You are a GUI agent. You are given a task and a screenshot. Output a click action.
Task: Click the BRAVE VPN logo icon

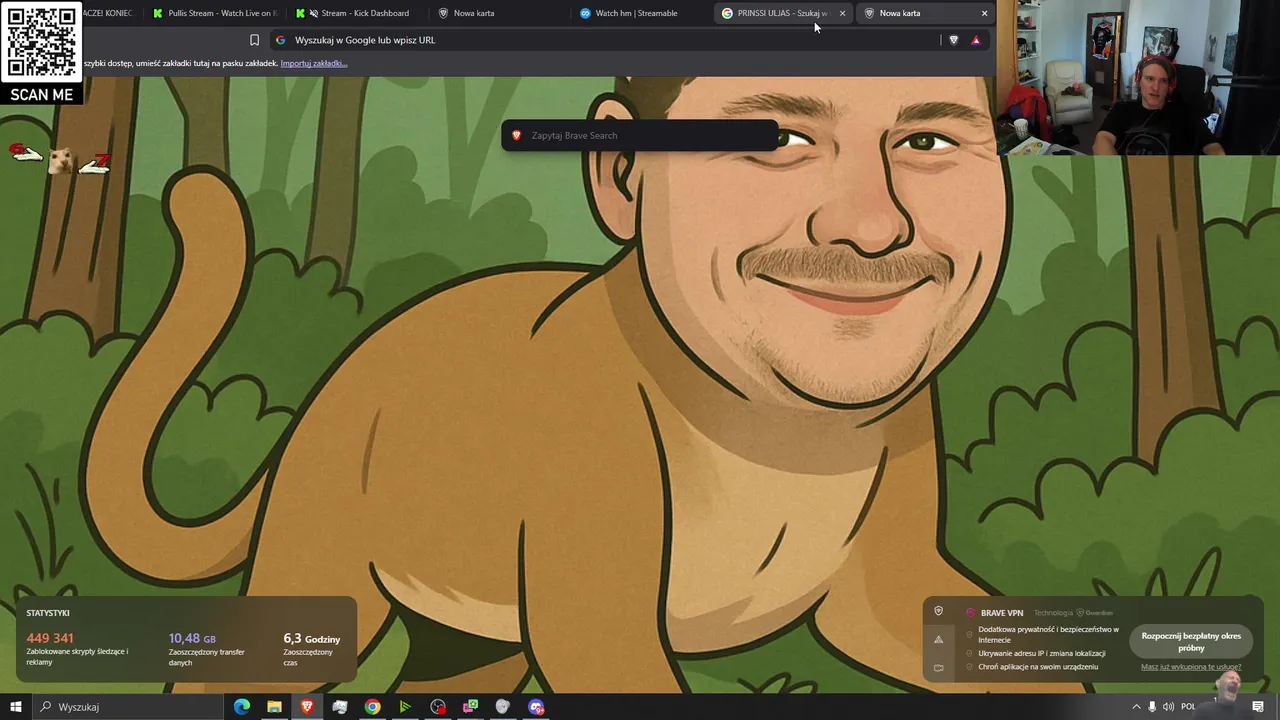(971, 613)
